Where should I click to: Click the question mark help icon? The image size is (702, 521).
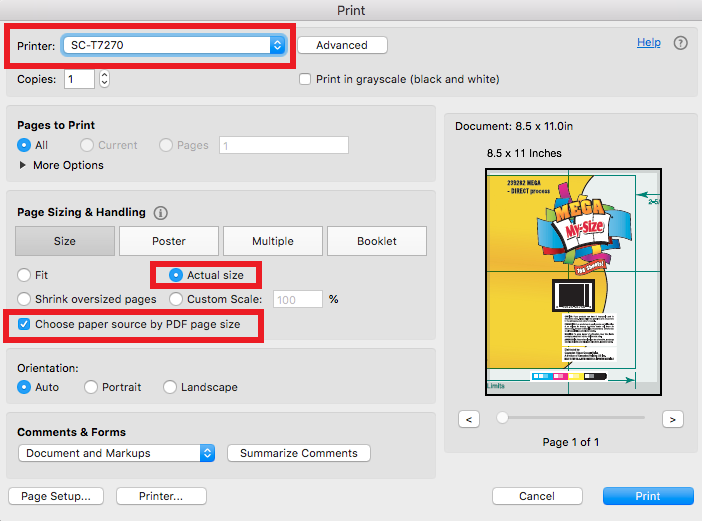point(681,43)
